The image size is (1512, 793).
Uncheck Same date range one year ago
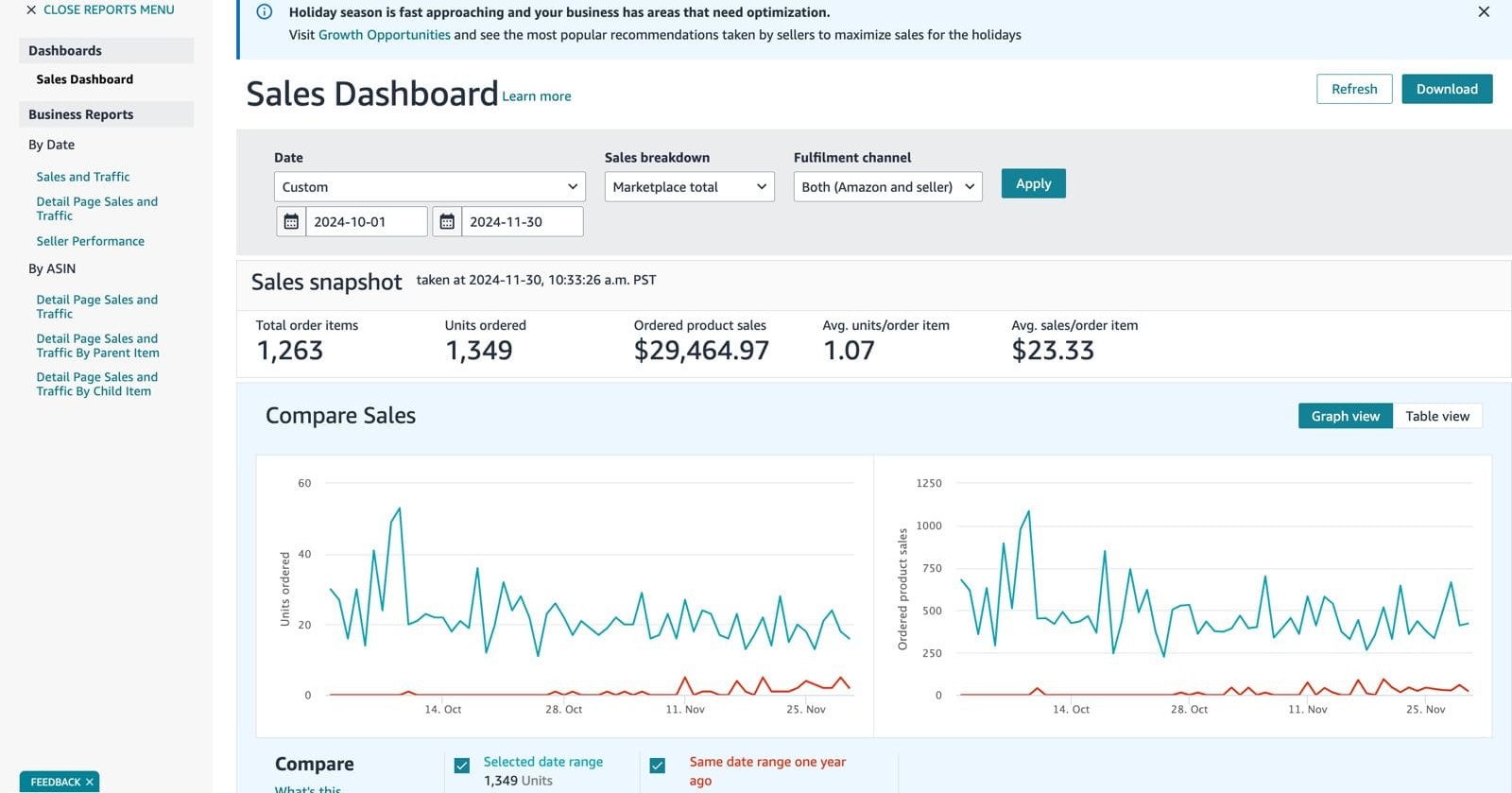tap(658, 766)
